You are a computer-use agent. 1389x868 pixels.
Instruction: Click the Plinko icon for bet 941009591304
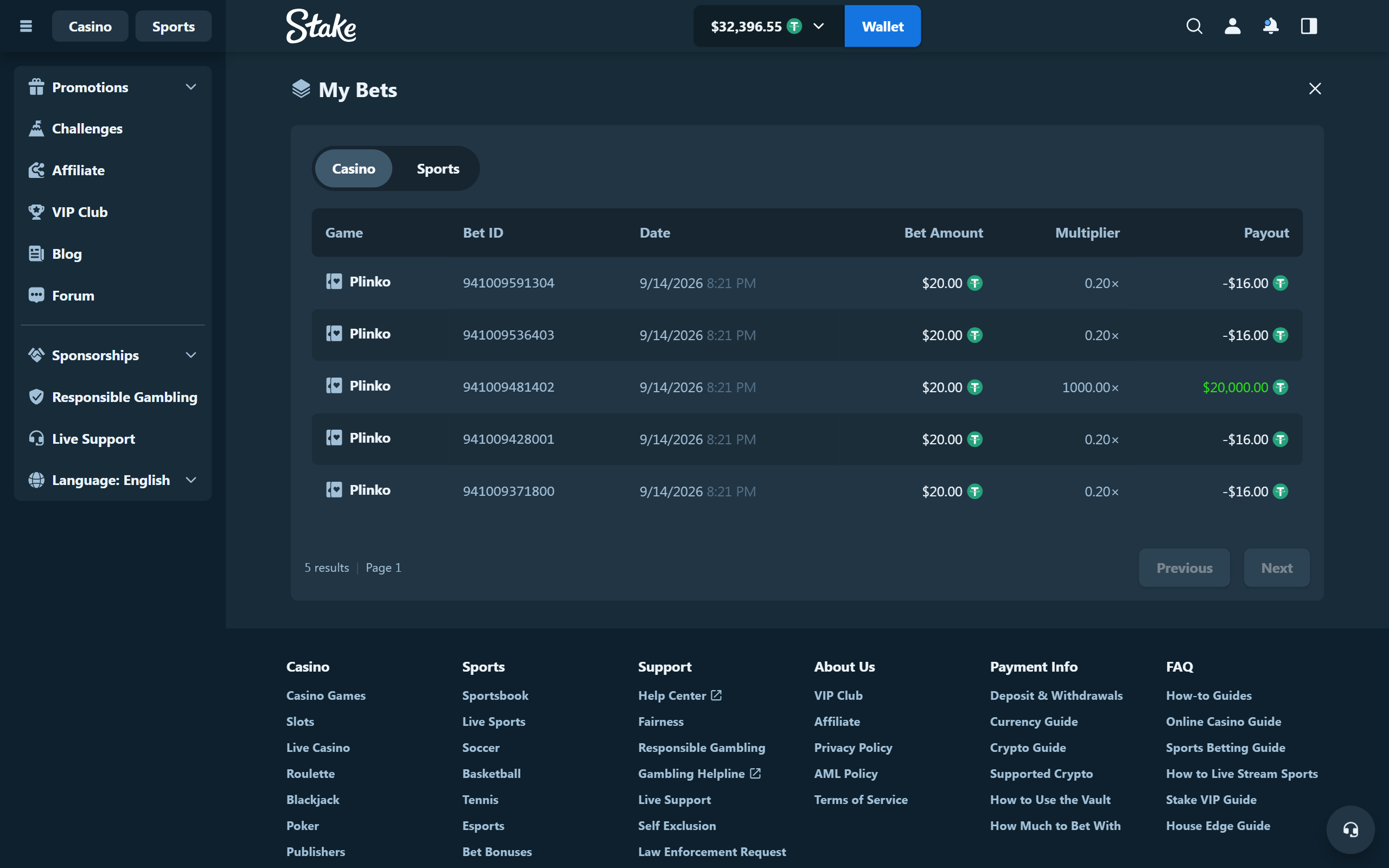click(x=334, y=282)
